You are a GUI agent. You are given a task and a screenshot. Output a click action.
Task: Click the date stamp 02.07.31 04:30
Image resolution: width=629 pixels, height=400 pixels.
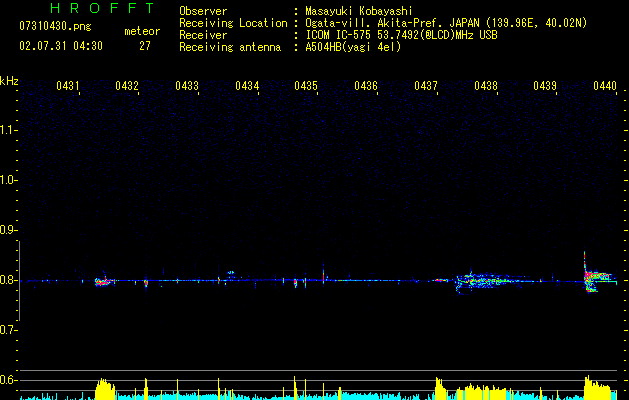61,46
